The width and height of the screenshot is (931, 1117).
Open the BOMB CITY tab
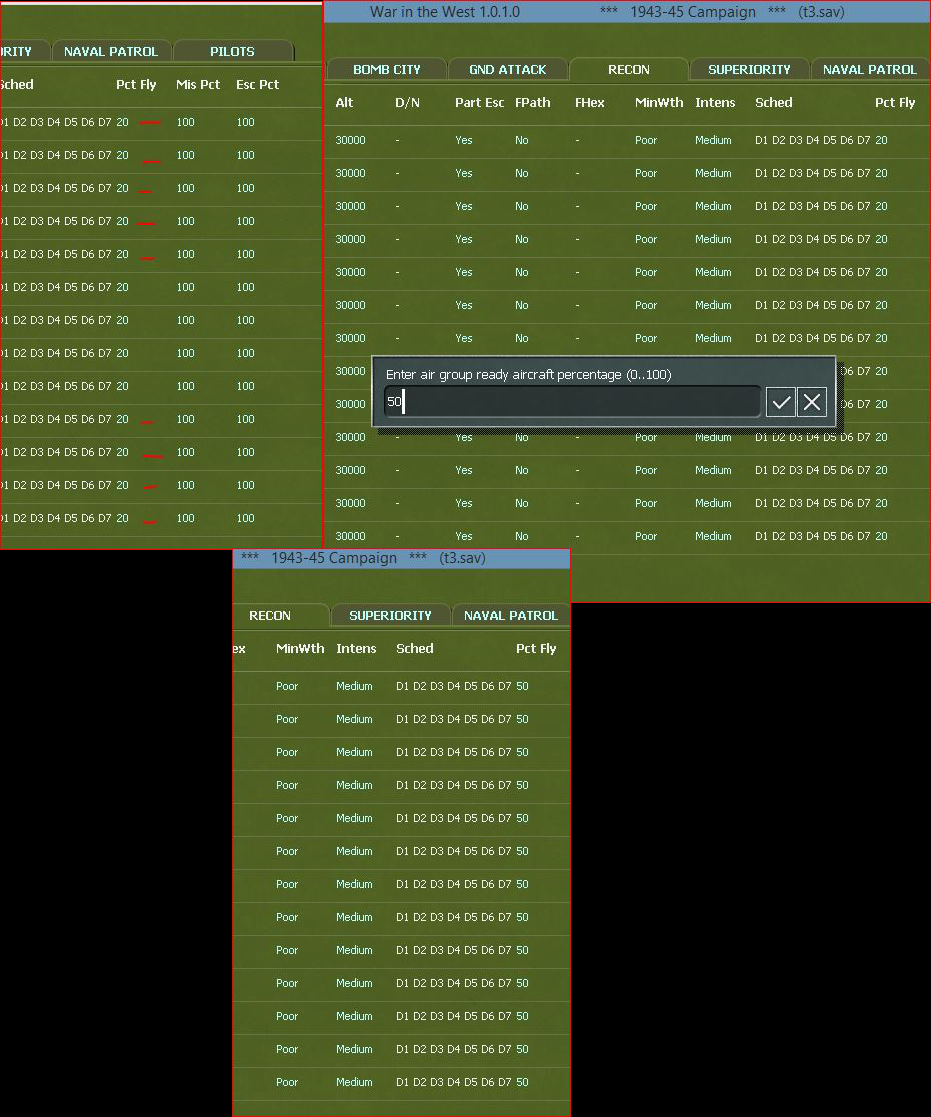[387, 69]
